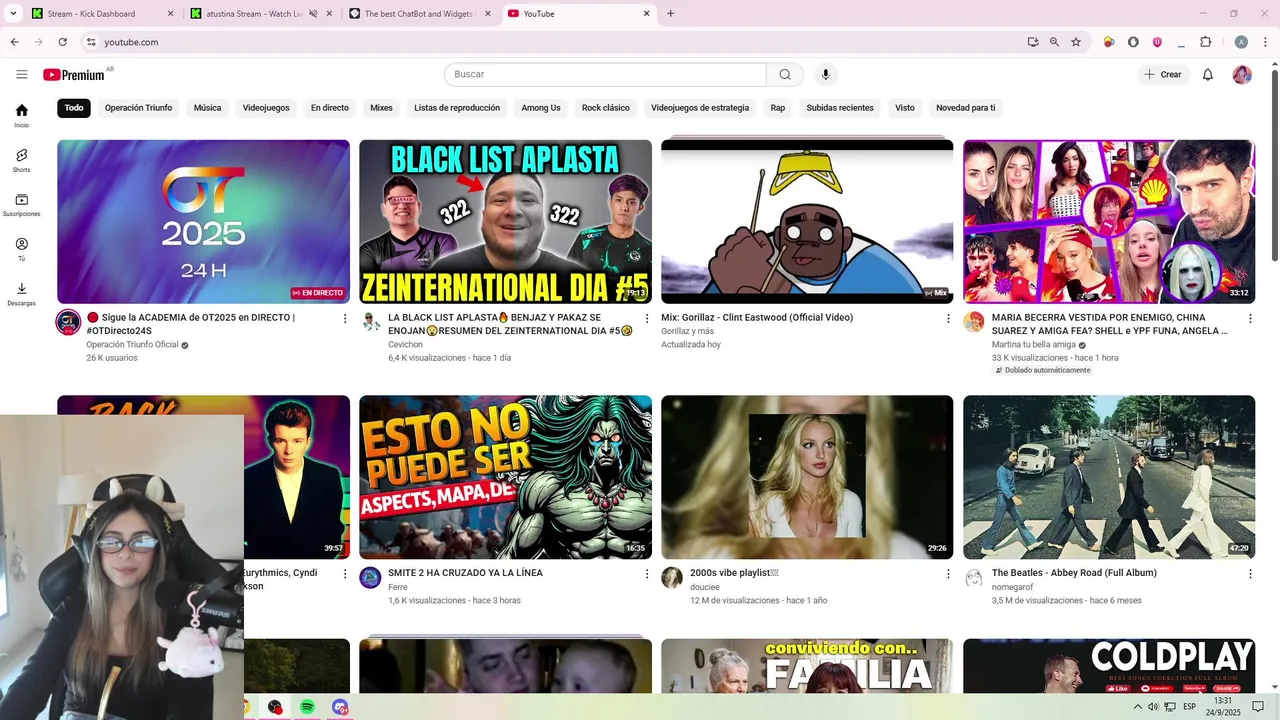Select the Videojuegos de estrategia chip
This screenshot has width=1280, height=720.
tap(700, 108)
